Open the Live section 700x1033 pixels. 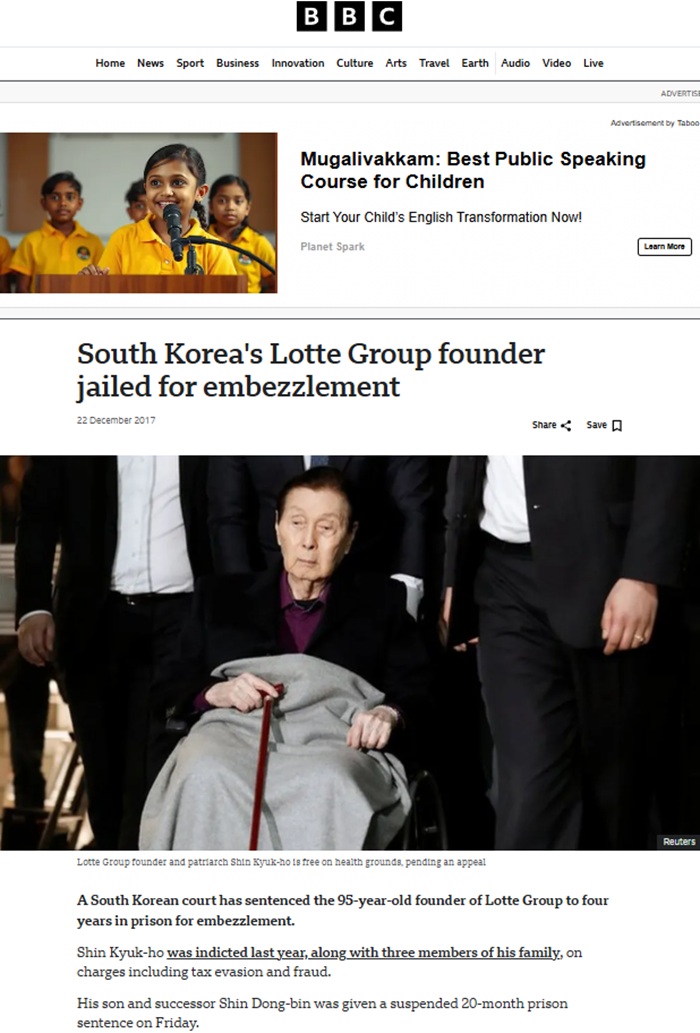[x=593, y=63]
